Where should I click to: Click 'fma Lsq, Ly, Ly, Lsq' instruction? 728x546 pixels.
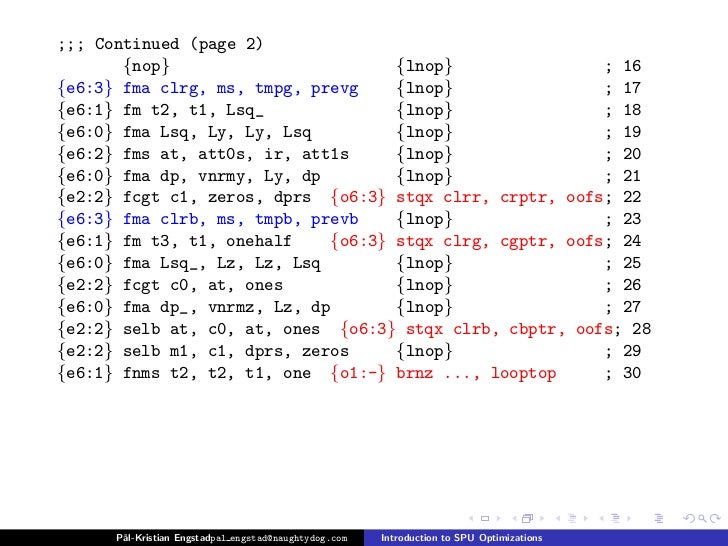coord(217,132)
